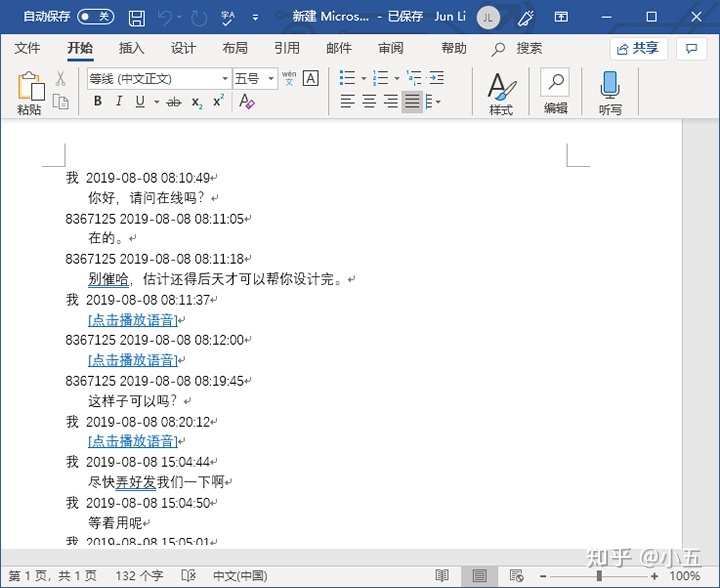Click the numbered list icon
This screenshot has width=720, height=588.
(381, 78)
